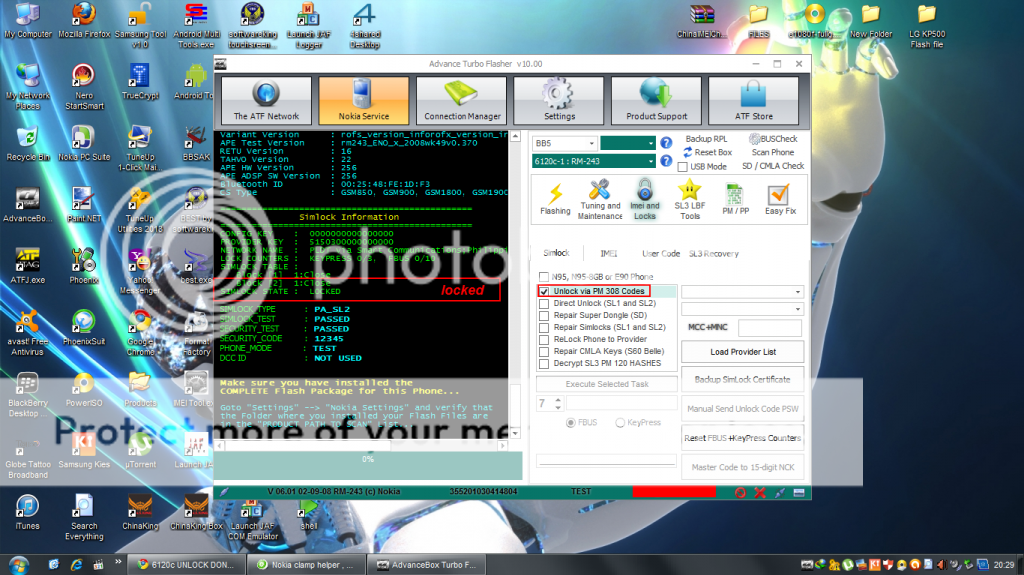This screenshot has width=1024, height=575.
Task: Open the Recycle Bin
Action: pyautogui.click(x=27, y=144)
